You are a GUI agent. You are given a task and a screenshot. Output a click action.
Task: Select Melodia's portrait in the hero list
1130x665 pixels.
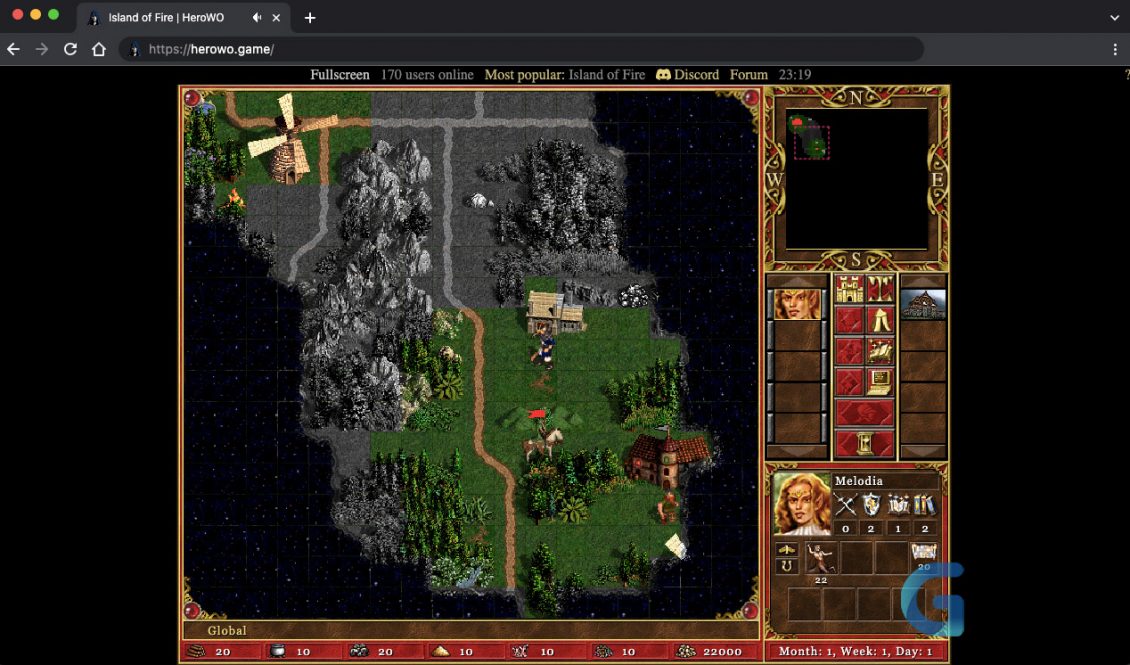797,303
